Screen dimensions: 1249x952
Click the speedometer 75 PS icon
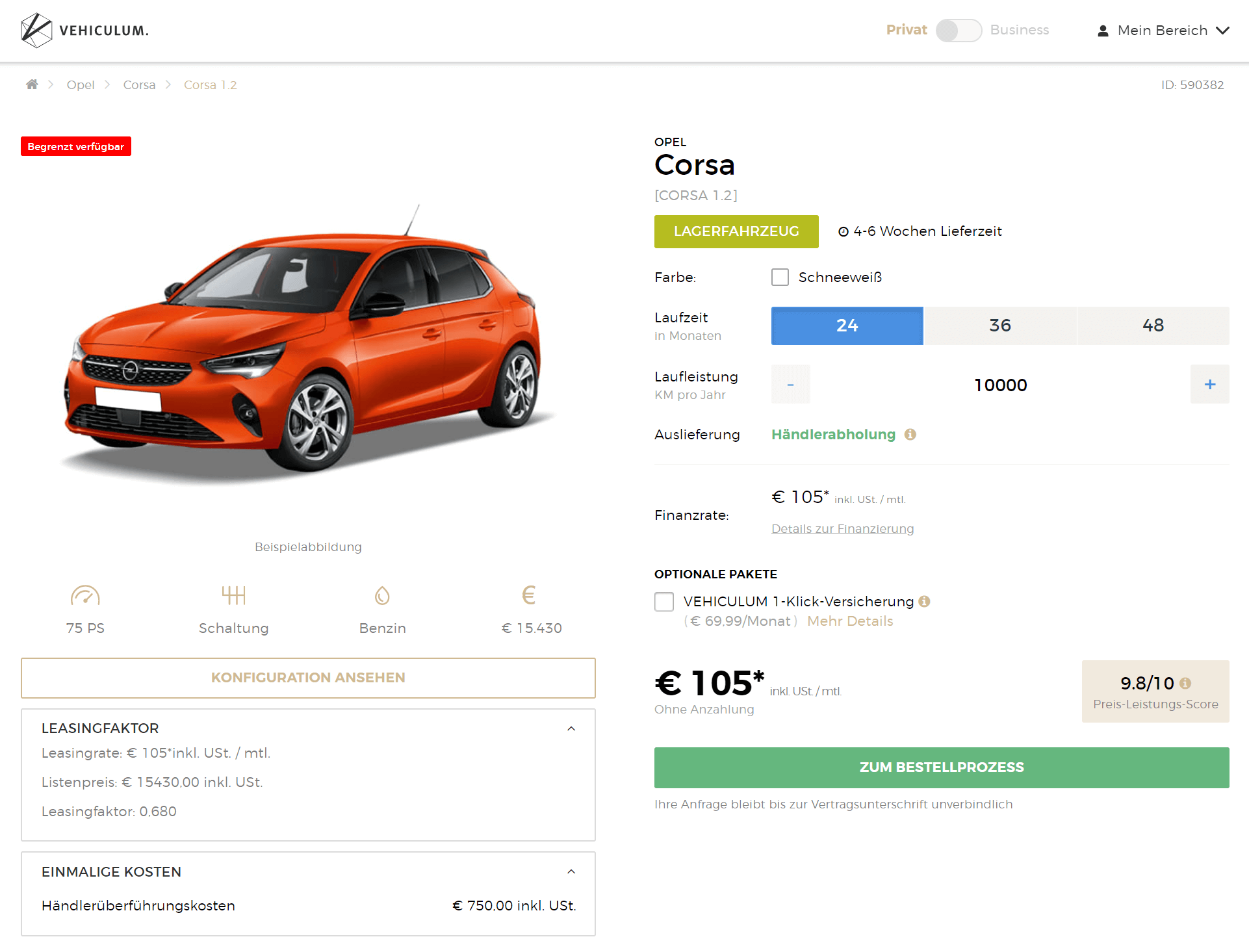(x=85, y=595)
